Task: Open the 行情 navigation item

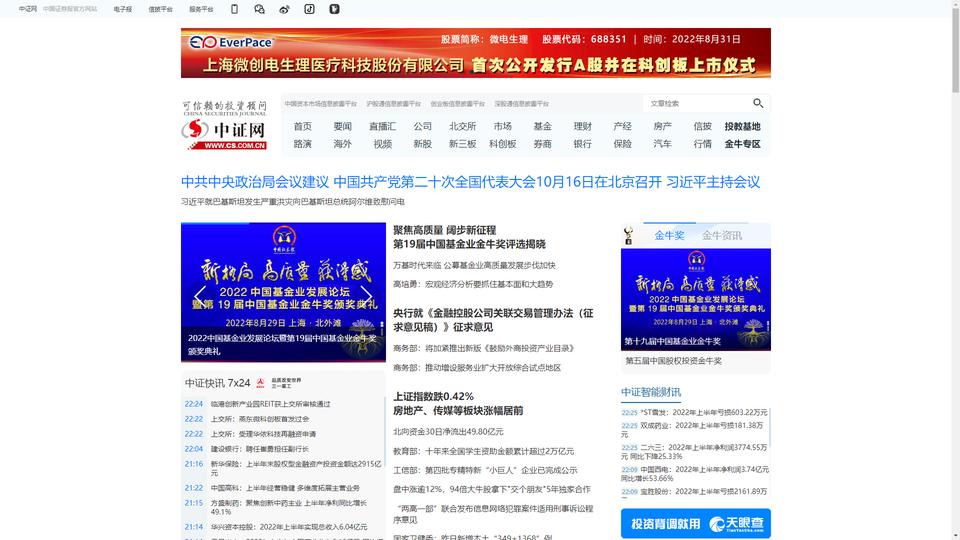Action: click(703, 144)
